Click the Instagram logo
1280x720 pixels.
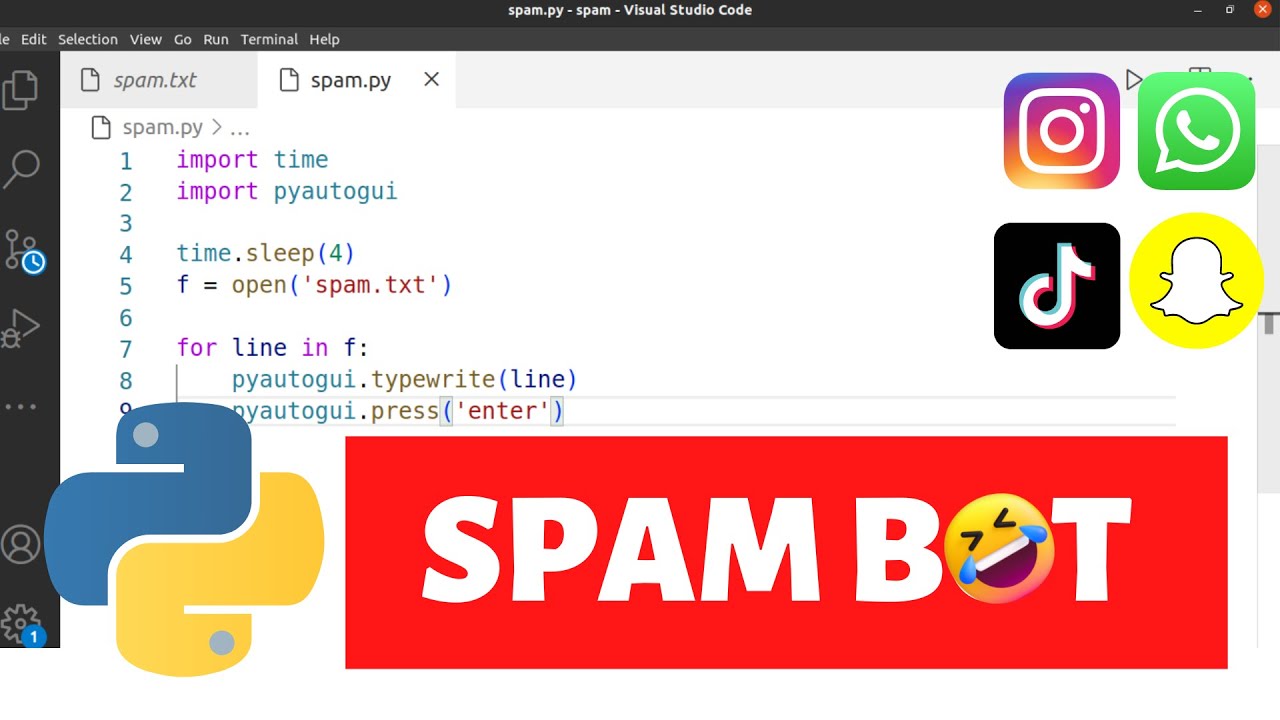coord(1062,131)
